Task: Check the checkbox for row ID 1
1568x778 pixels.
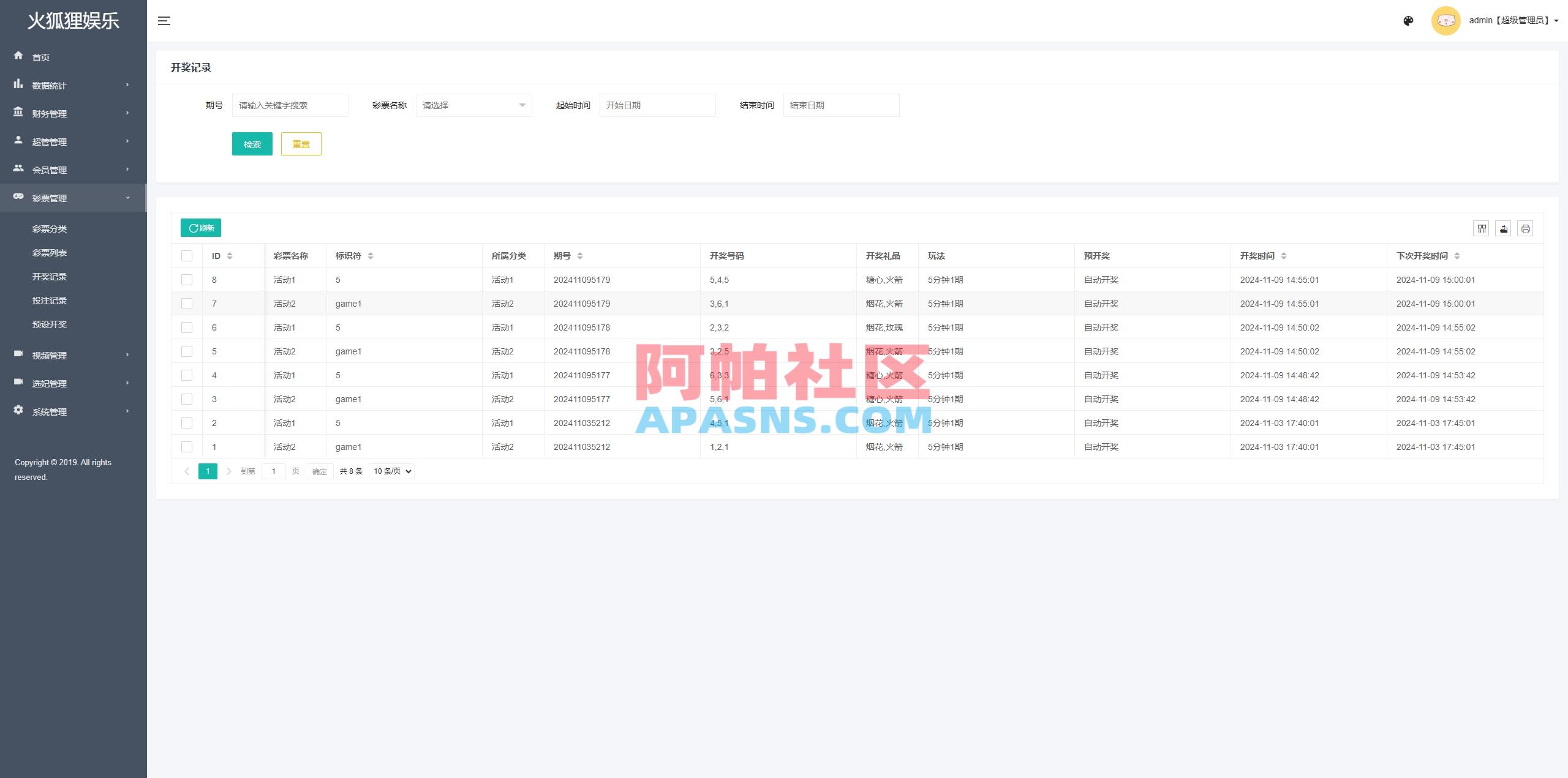Action: click(x=187, y=447)
